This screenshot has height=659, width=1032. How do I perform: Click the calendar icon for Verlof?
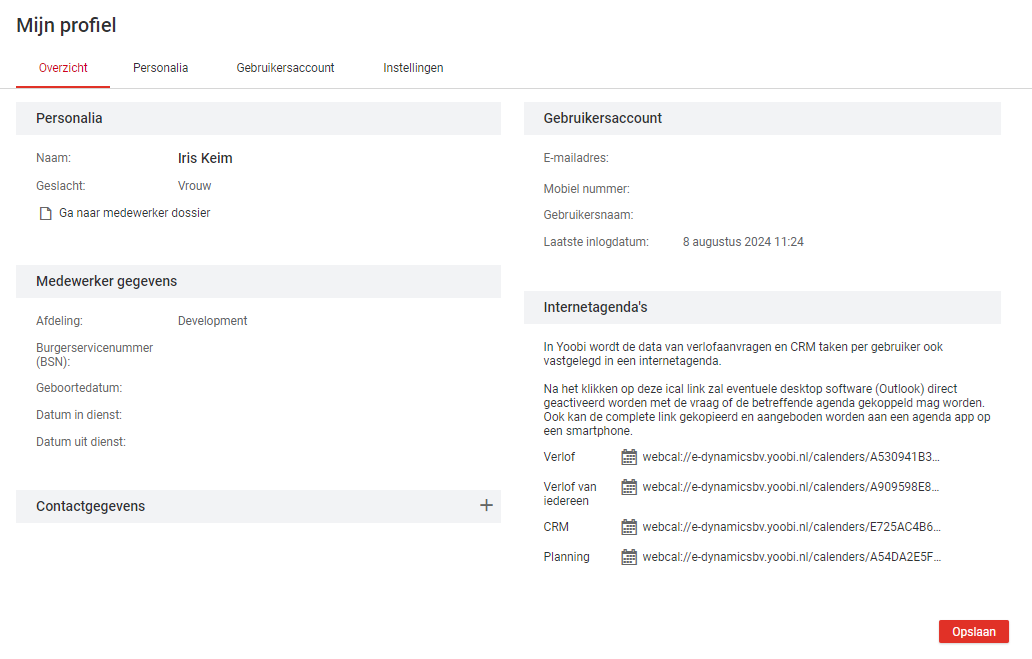(x=629, y=457)
